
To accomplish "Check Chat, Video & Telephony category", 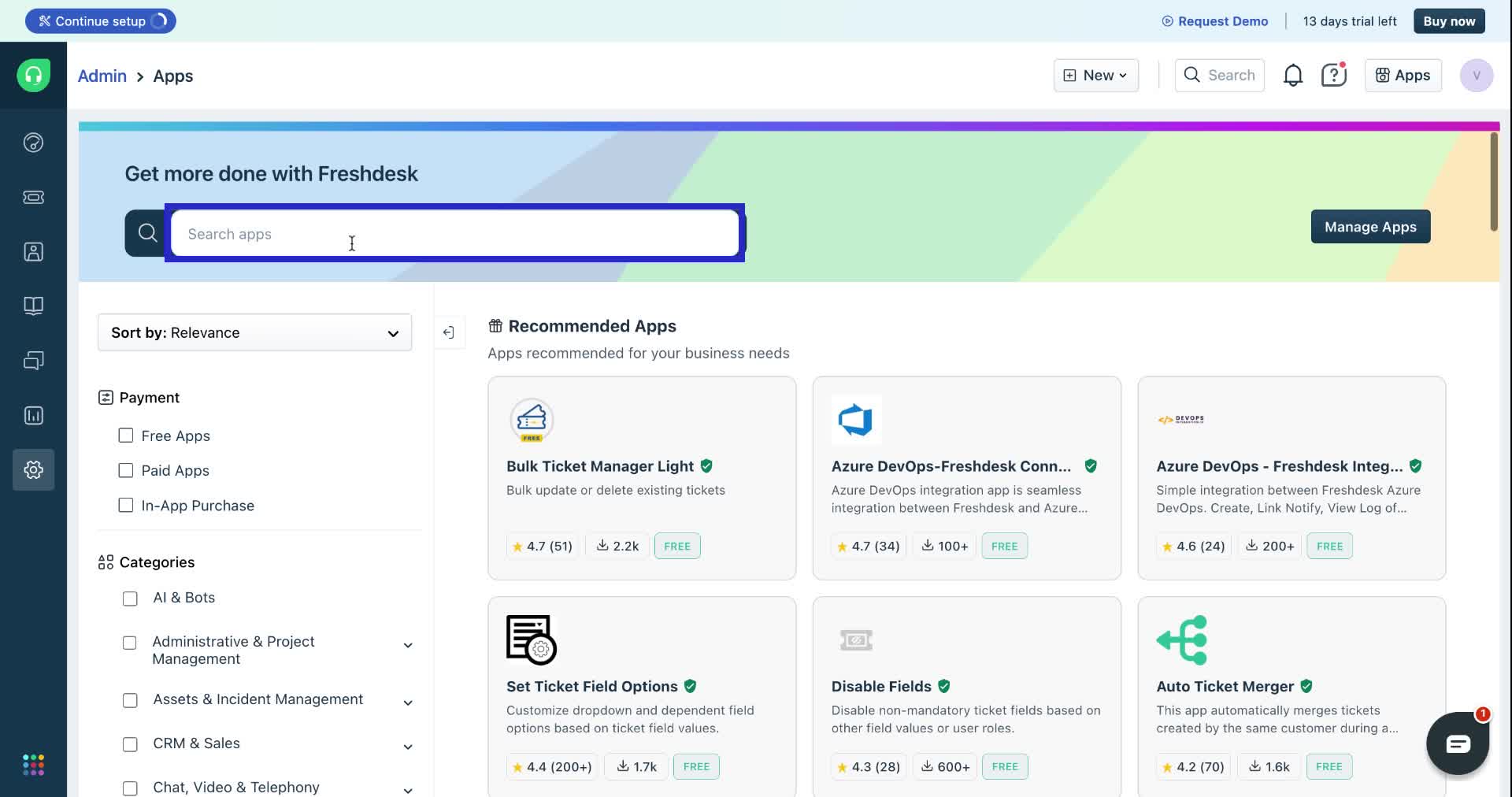I will (130, 788).
